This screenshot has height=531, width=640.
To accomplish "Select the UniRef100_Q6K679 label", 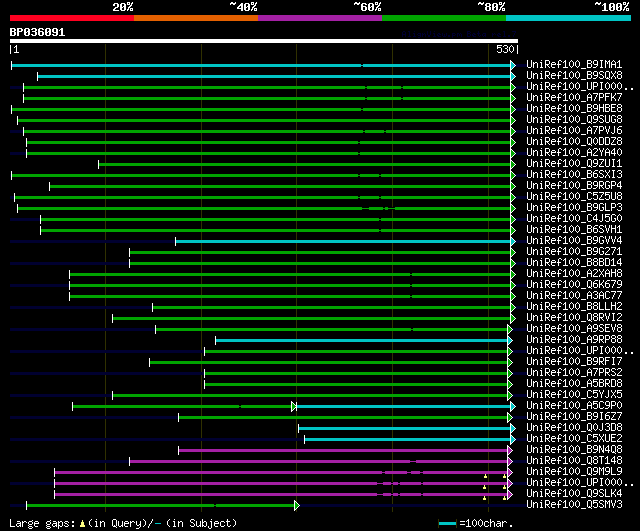I will pyautogui.click(x=574, y=285).
